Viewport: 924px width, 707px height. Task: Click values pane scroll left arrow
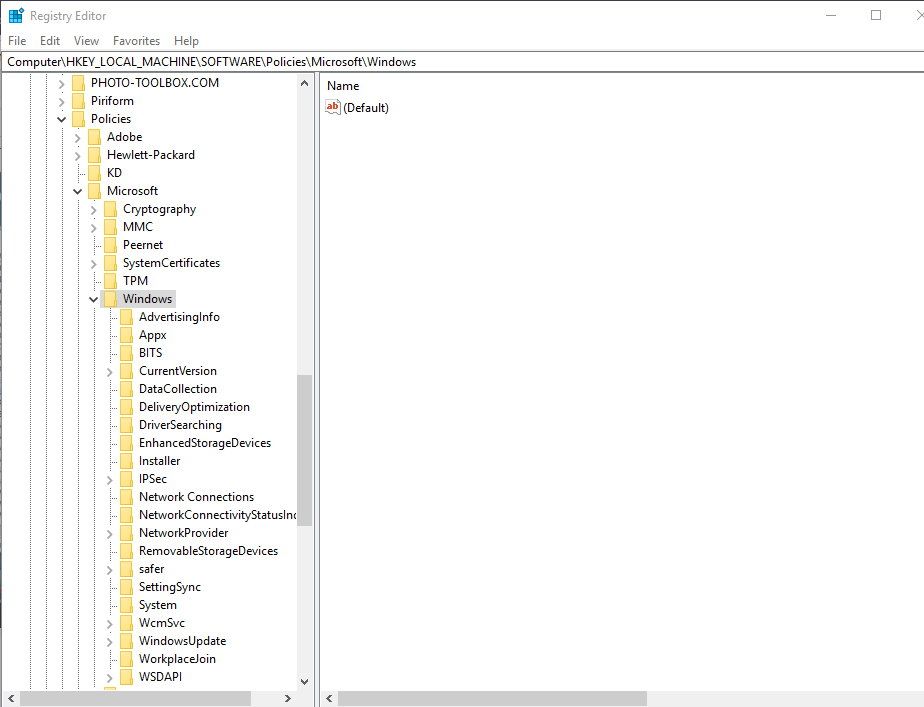click(x=329, y=698)
